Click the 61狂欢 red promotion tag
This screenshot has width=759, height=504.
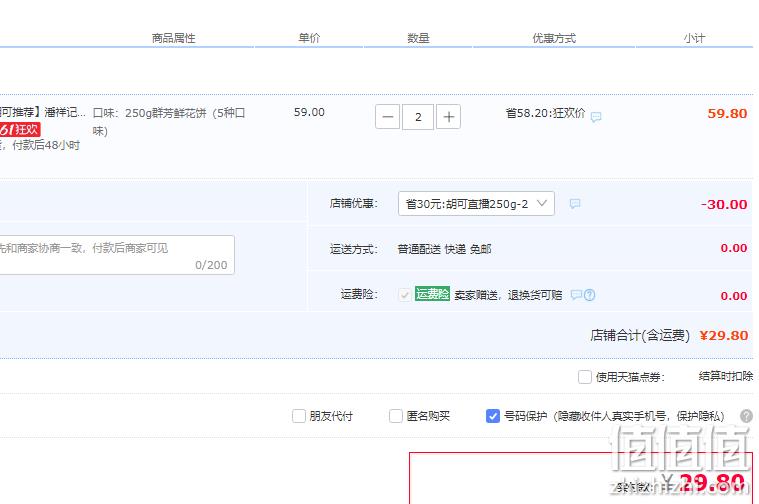tap(20, 129)
